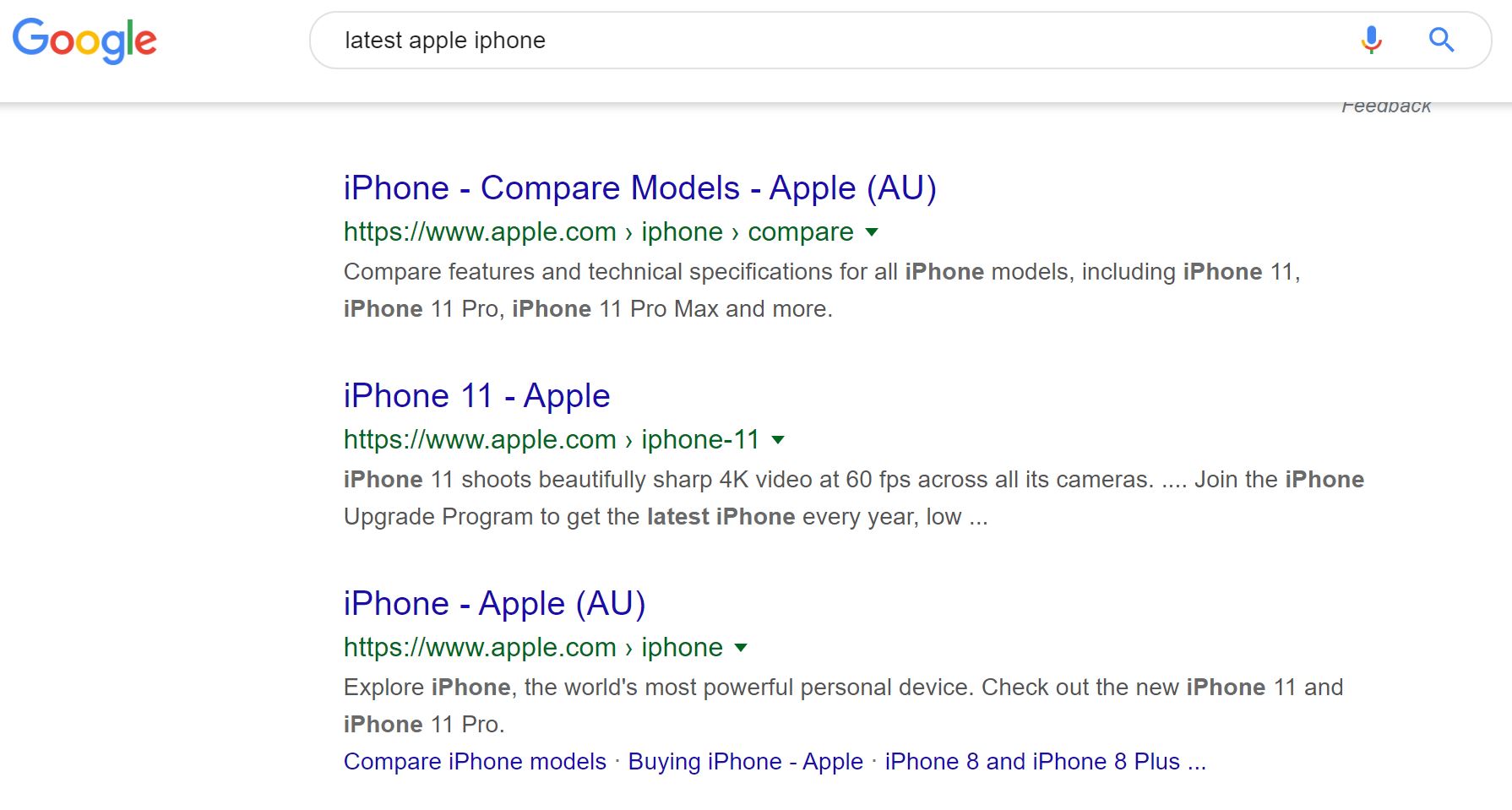Image resolution: width=1512 pixels, height=810 pixels.
Task: Open 'iPhone - Compare Models - Apple (AU)' result
Action: (639, 188)
